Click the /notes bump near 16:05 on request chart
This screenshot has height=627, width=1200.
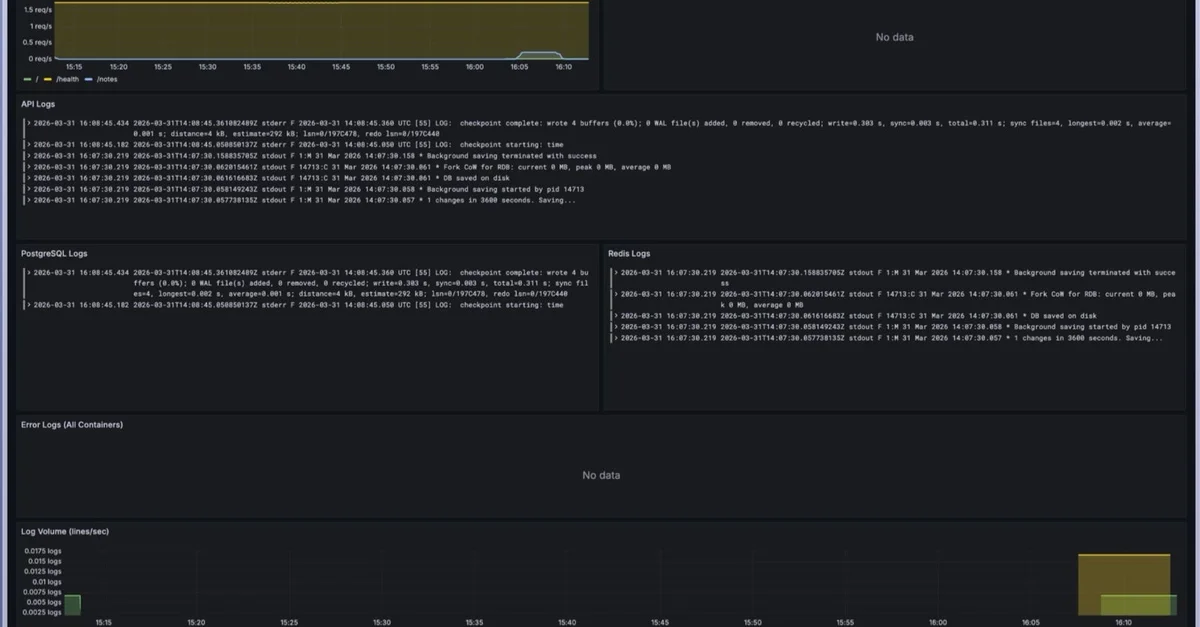point(540,54)
